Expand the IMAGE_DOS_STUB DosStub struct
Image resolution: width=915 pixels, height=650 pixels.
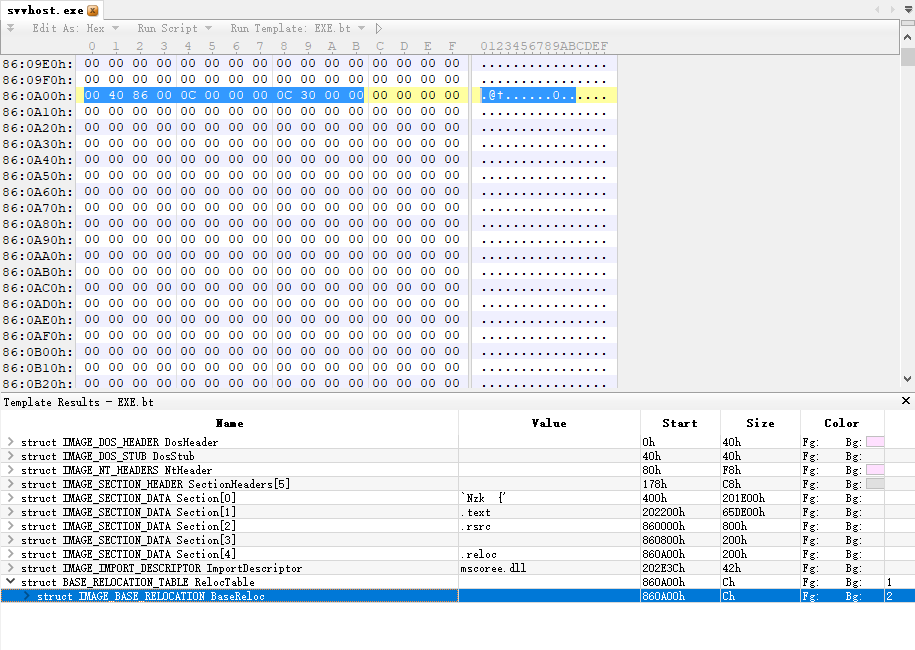pos(11,456)
